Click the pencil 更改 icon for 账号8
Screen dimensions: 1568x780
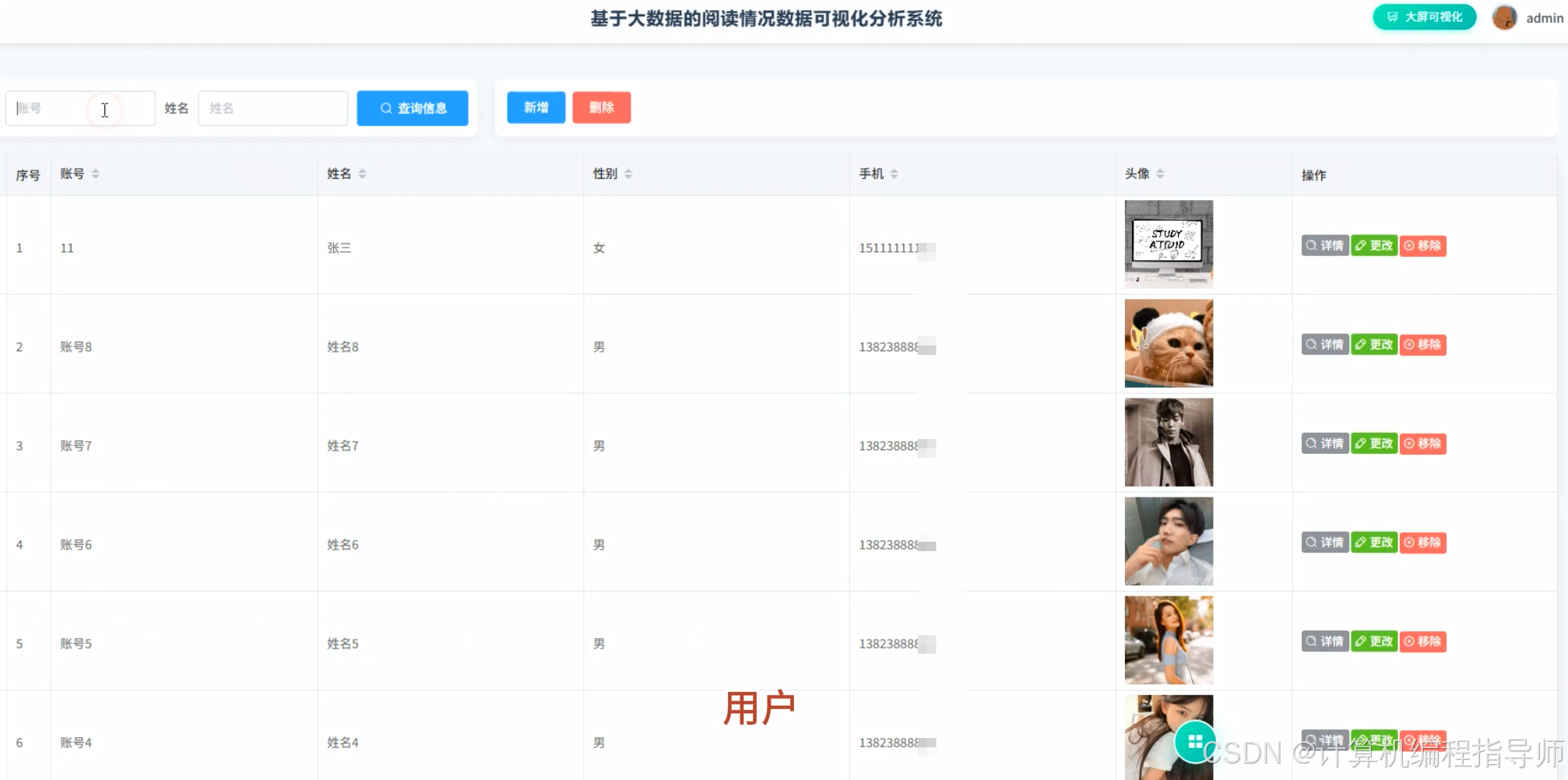click(1362, 344)
